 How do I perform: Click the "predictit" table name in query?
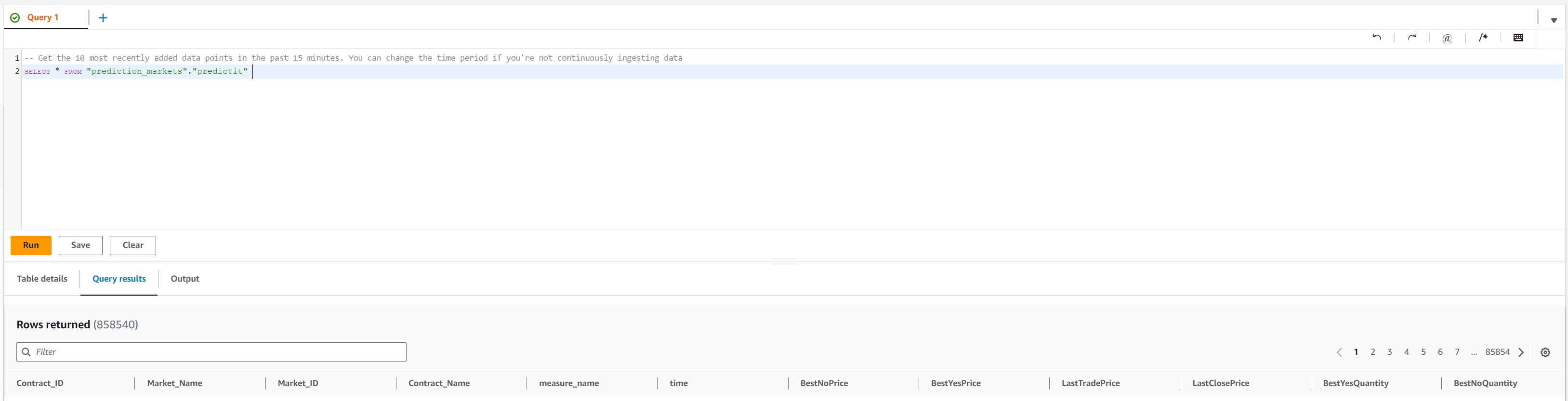pyautogui.click(x=220, y=72)
